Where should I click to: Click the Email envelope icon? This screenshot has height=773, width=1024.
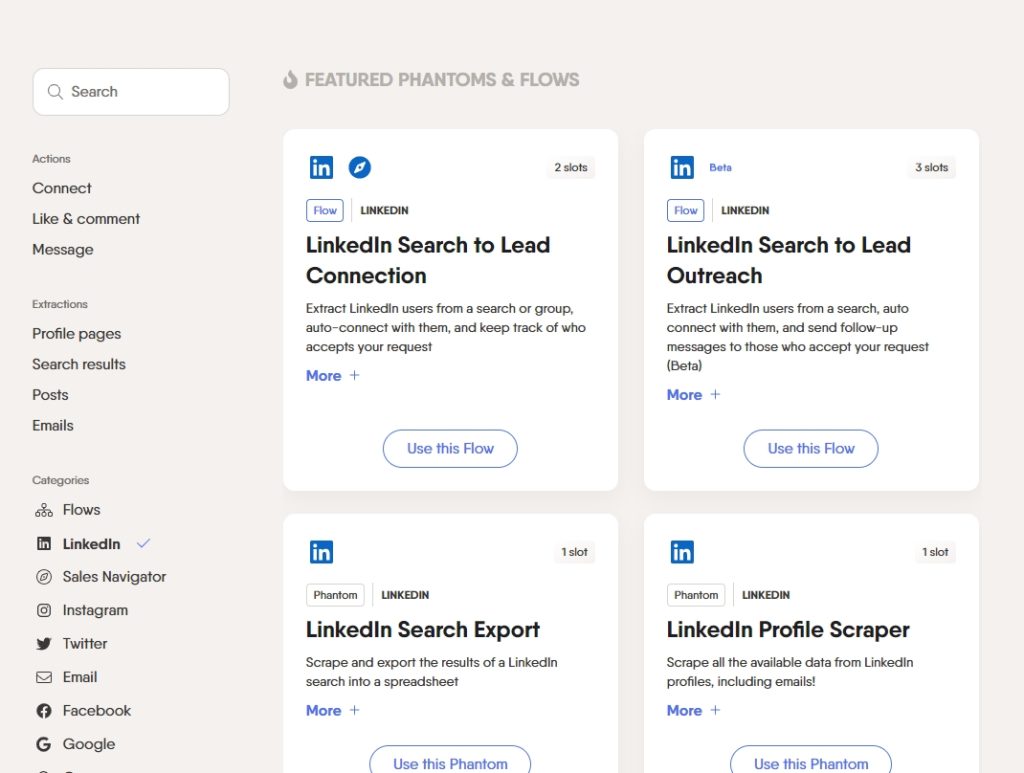pyautogui.click(x=44, y=677)
